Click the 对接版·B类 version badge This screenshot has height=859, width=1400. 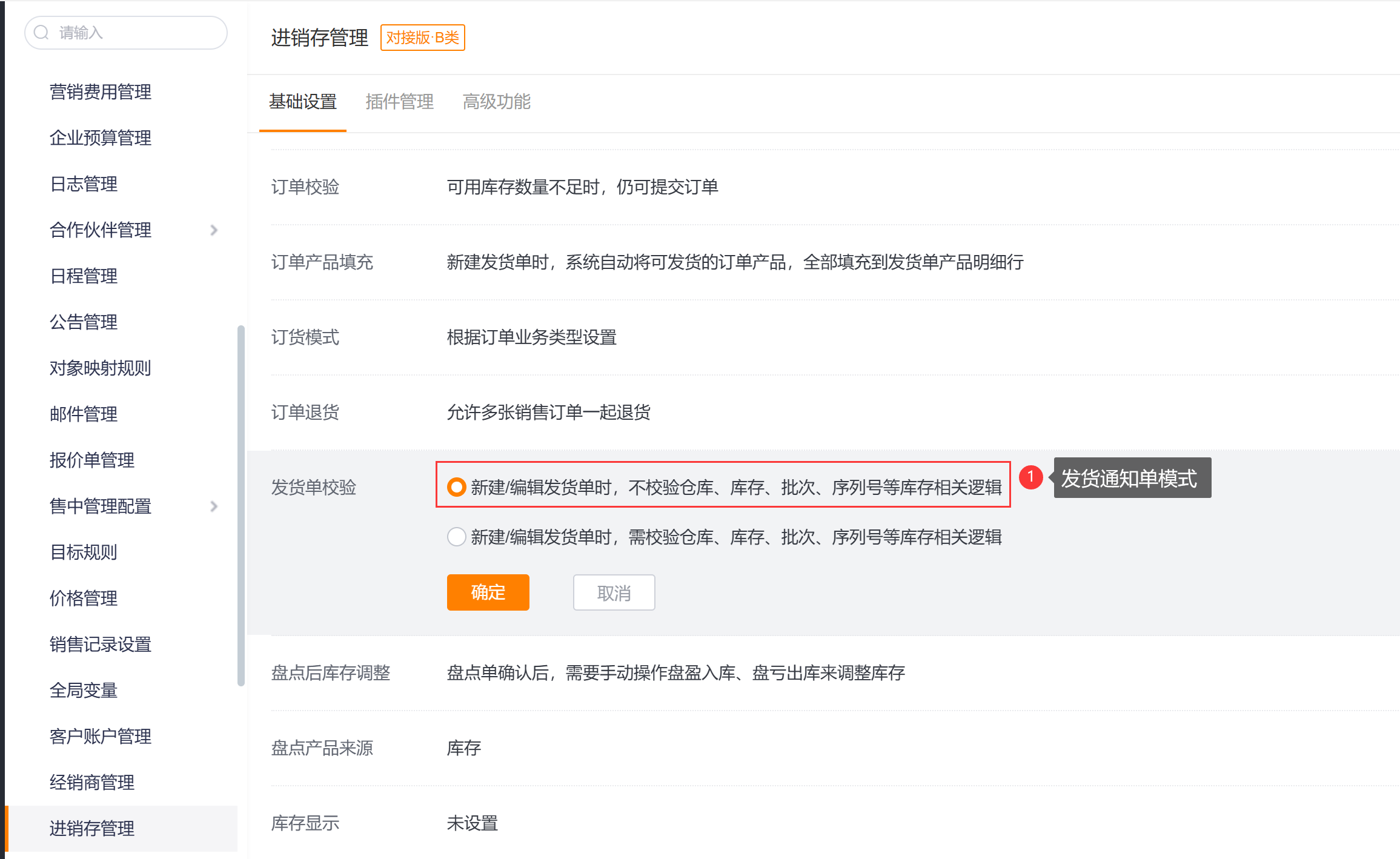[422, 38]
